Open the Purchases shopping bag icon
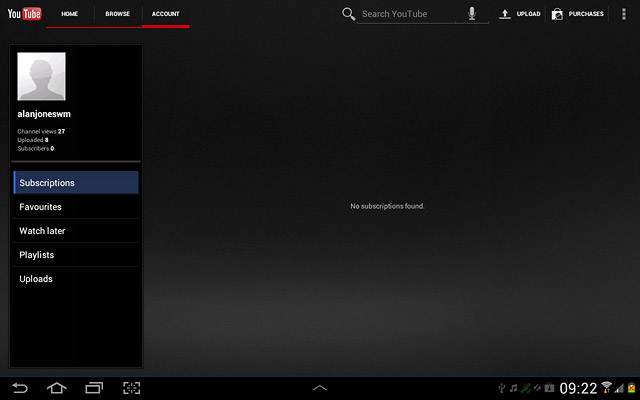640x400 pixels. coord(557,14)
